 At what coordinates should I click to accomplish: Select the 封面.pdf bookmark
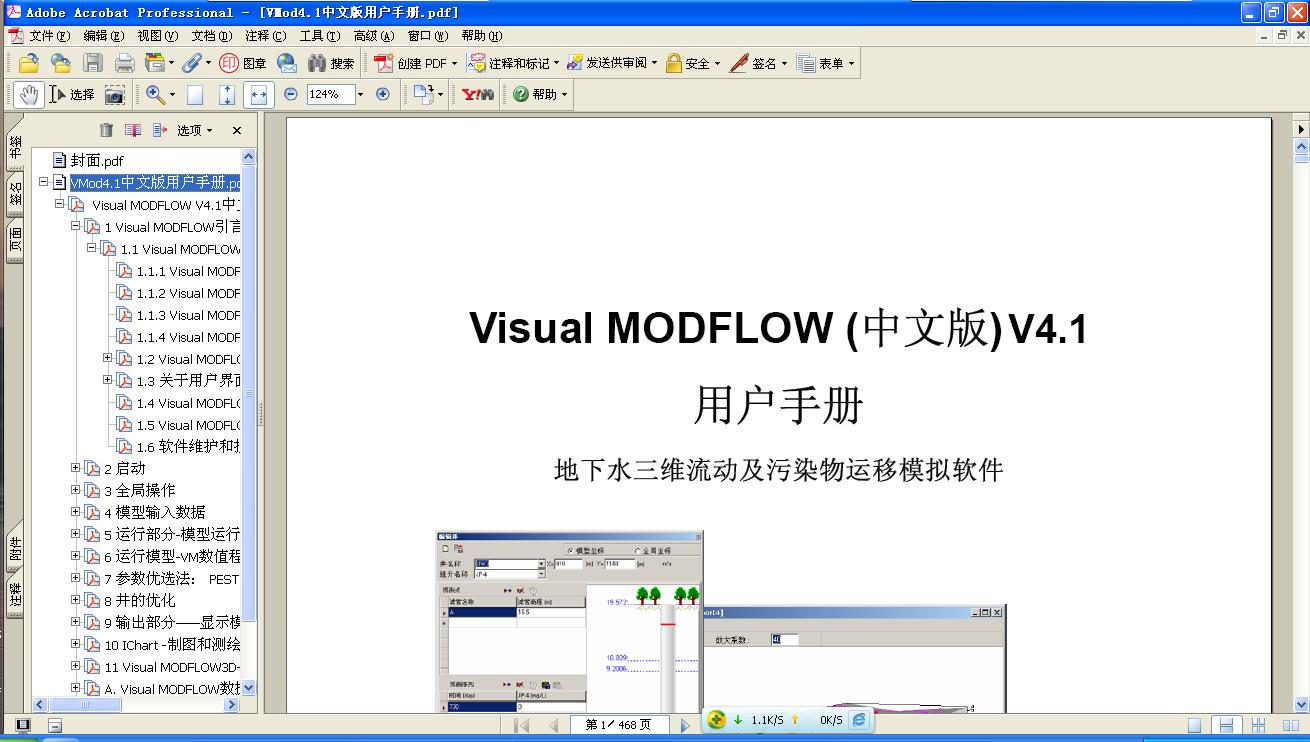(97, 160)
